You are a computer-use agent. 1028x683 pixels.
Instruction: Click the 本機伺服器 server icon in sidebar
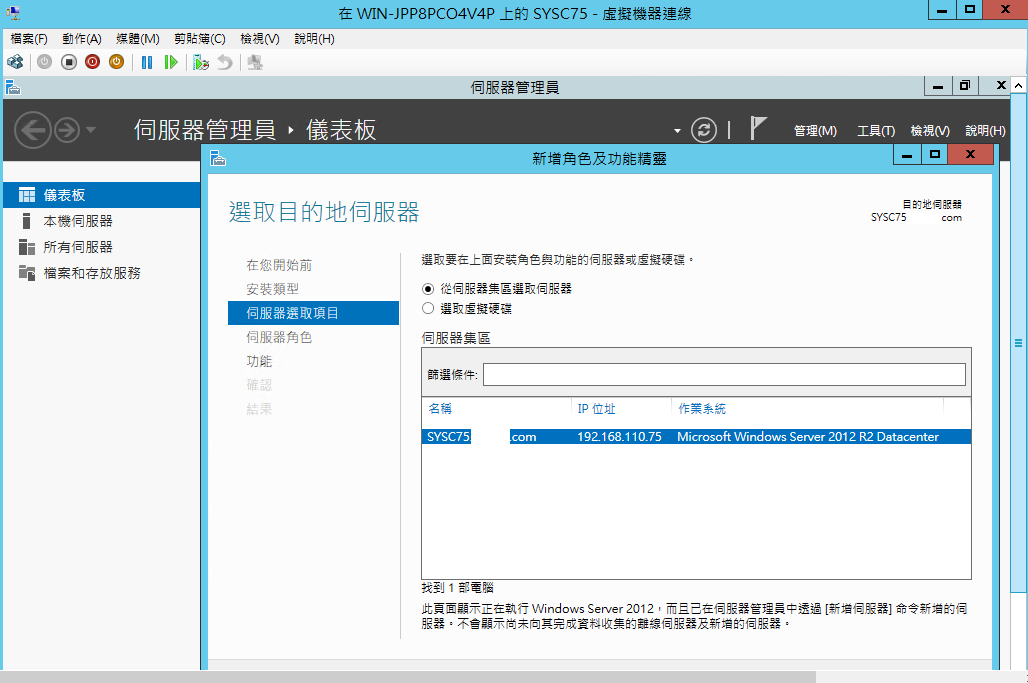26,221
